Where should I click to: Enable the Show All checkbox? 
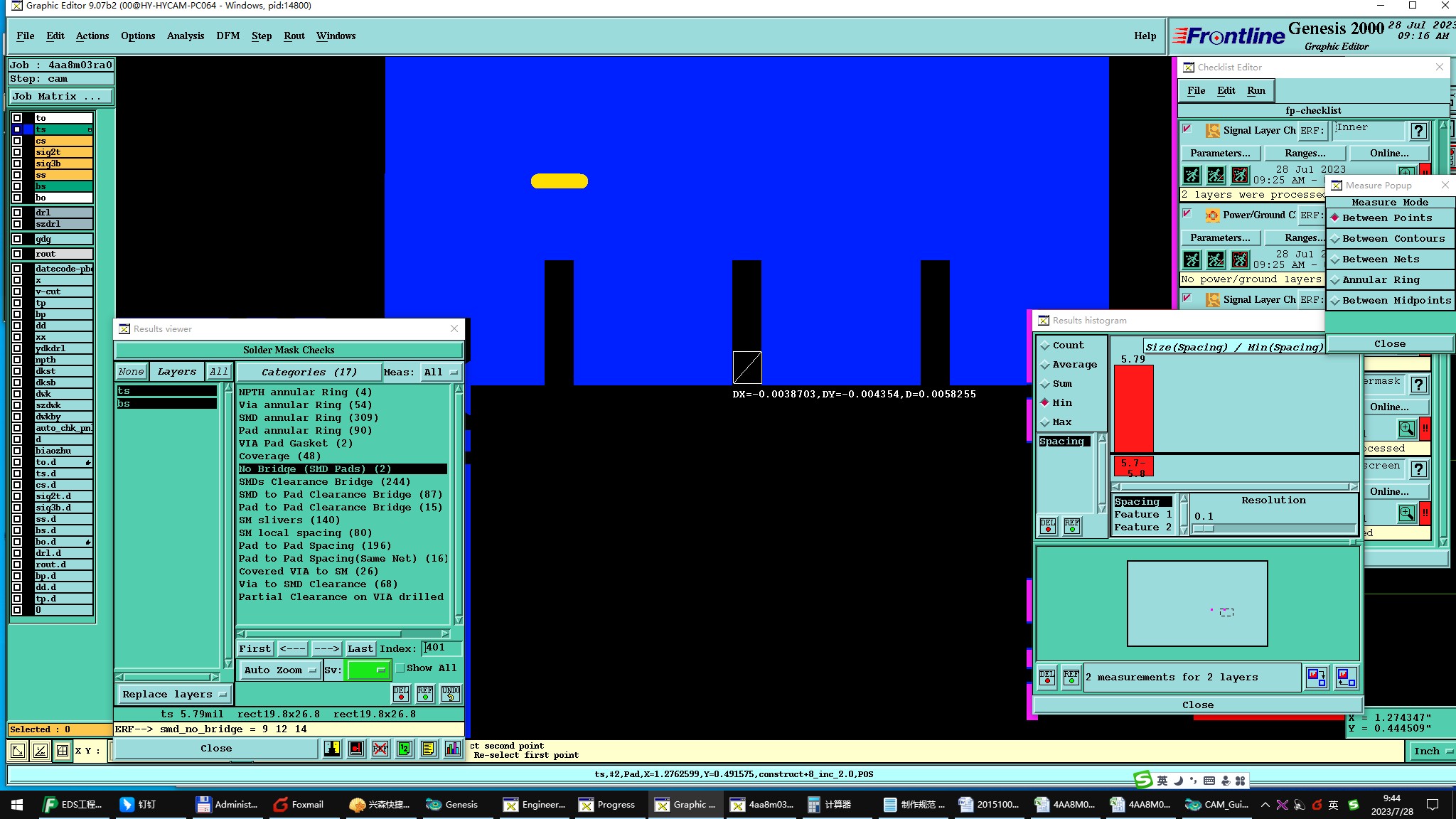click(400, 668)
